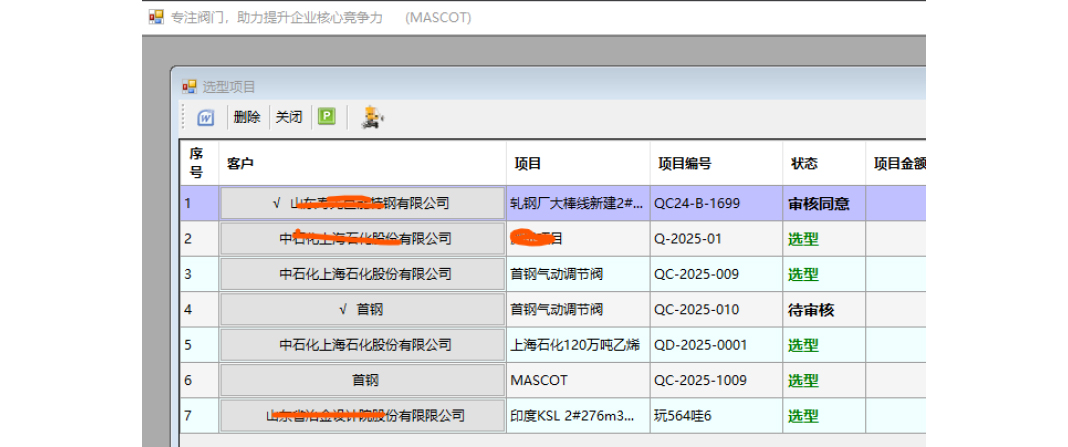The image size is (1068, 447).
Task: Select project number QD-2025-0001
Action: click(x=717, y=345)
